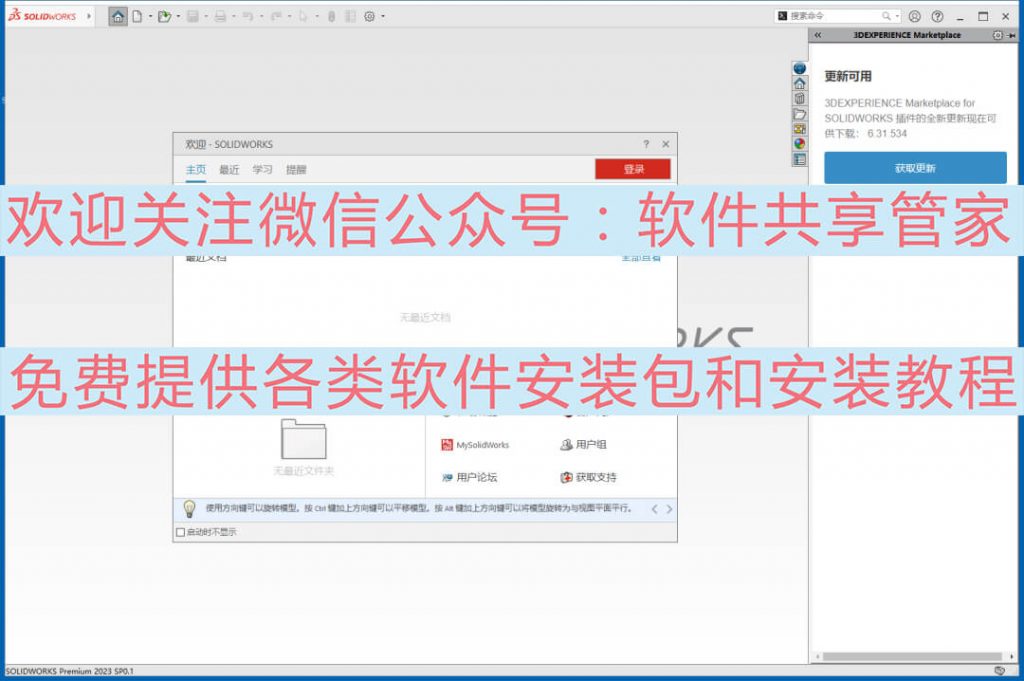Expand the search command dropdown arrow
This screenshot has height=681, width=1024.
tap(897, 16)
